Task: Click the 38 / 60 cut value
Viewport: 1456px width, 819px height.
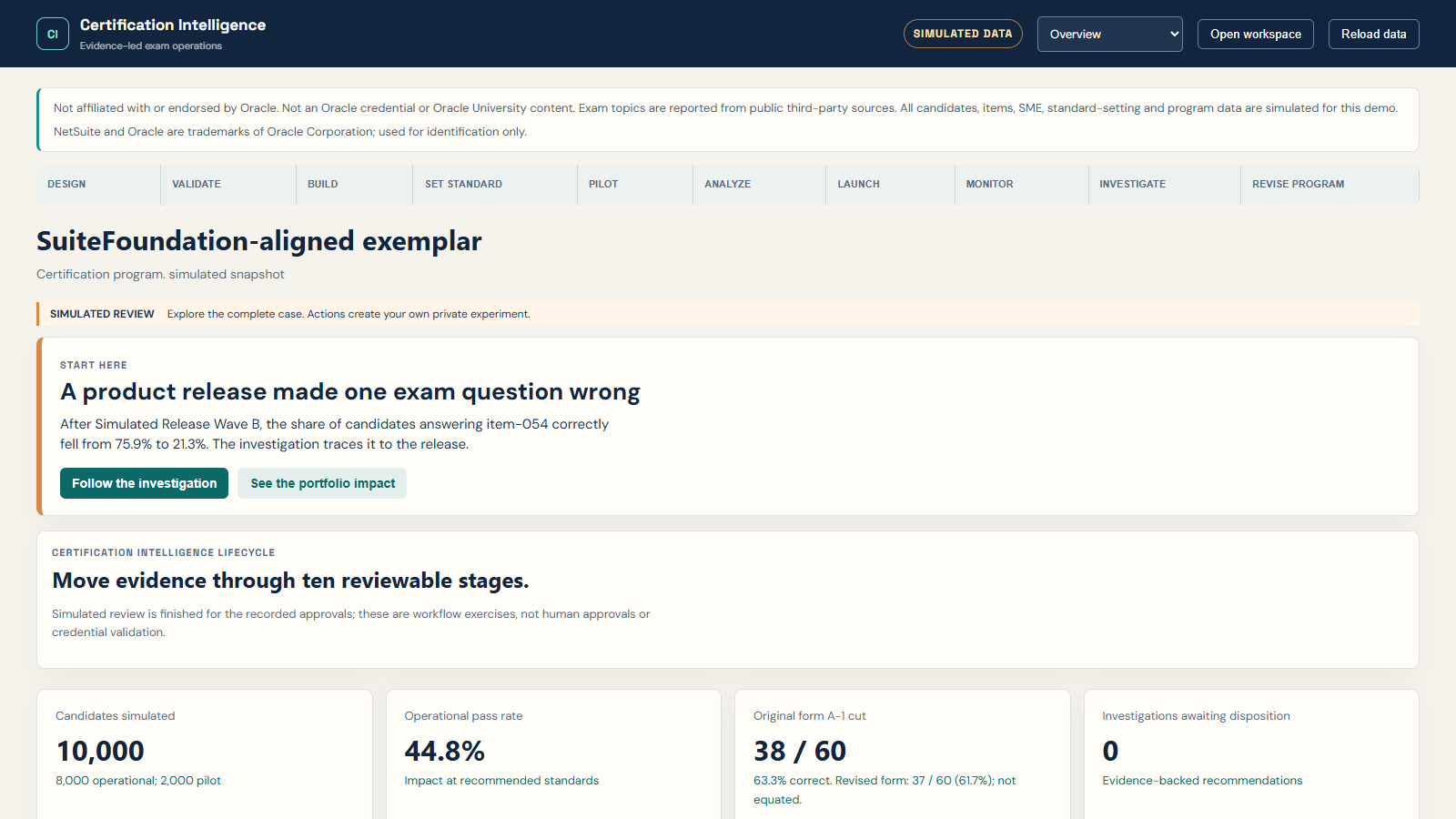Action: pos(800,751)
